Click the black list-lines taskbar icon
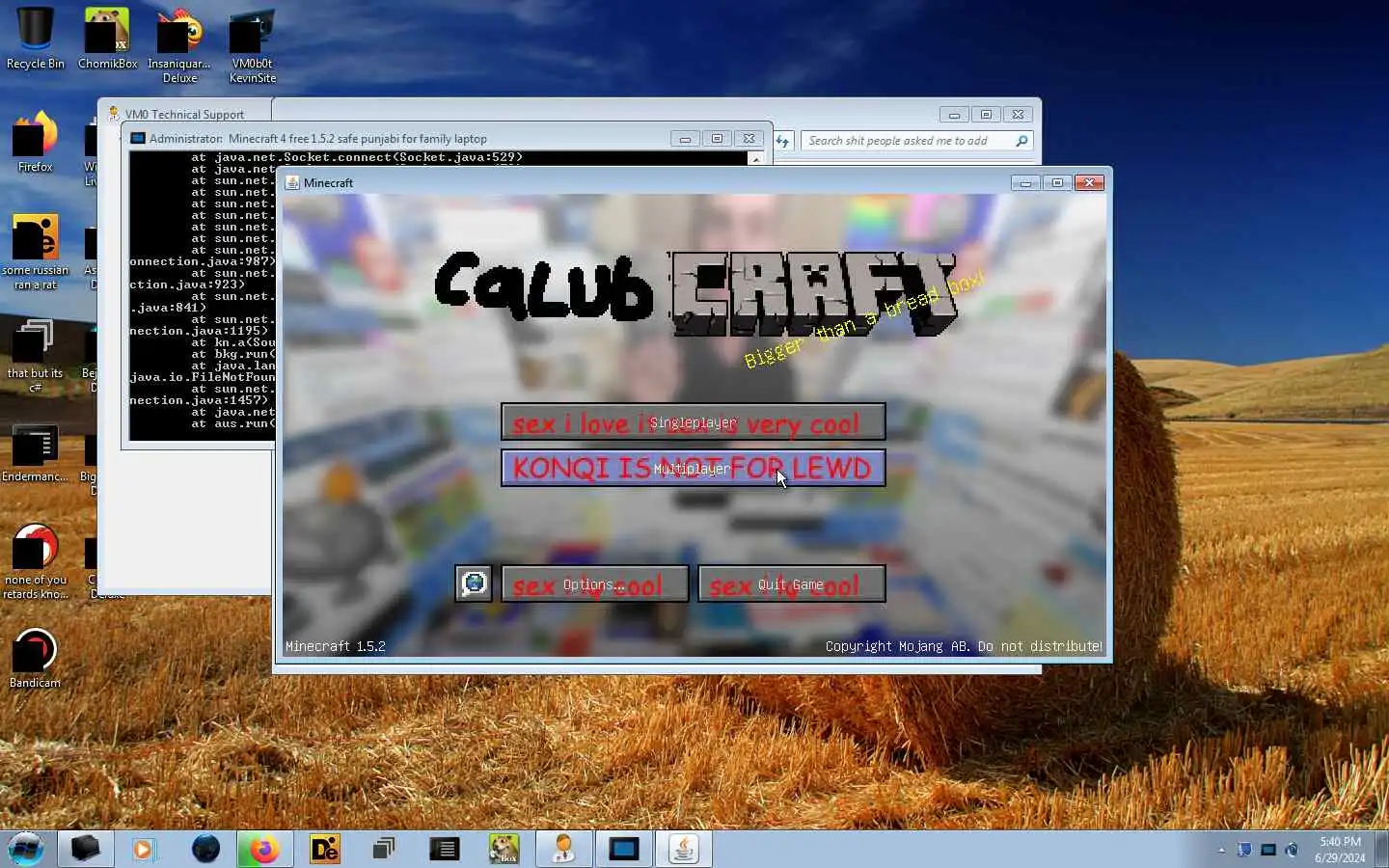This screenshot has width=1389, height=868. [x=444, y=849]
